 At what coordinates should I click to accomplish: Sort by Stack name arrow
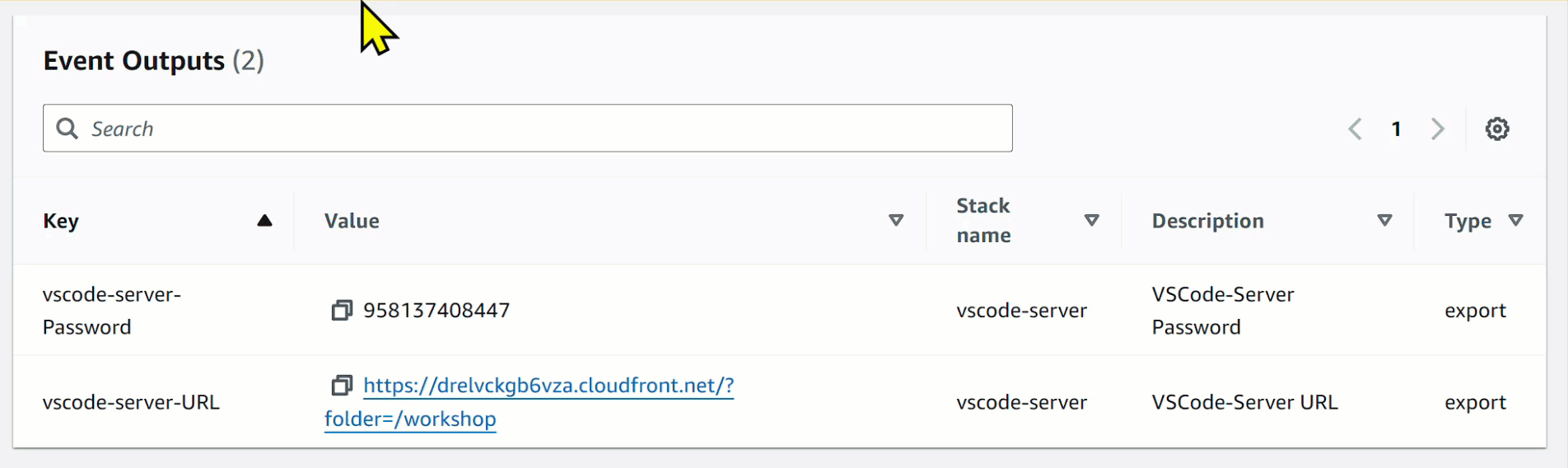click(x=1092, y=220)
